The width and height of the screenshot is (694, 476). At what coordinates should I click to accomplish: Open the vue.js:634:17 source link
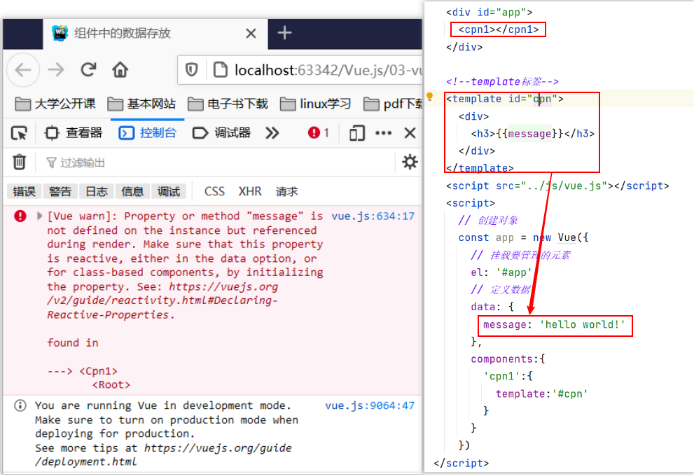tap(373, 216)
